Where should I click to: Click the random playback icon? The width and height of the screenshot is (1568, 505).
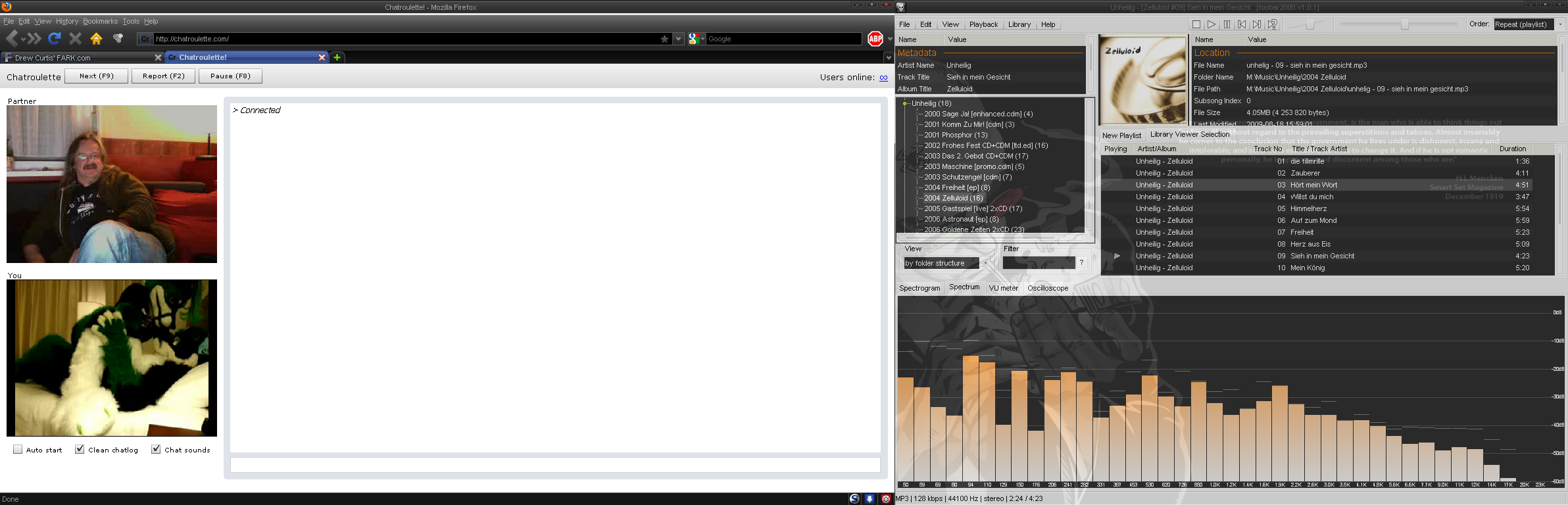point(1273,24)
